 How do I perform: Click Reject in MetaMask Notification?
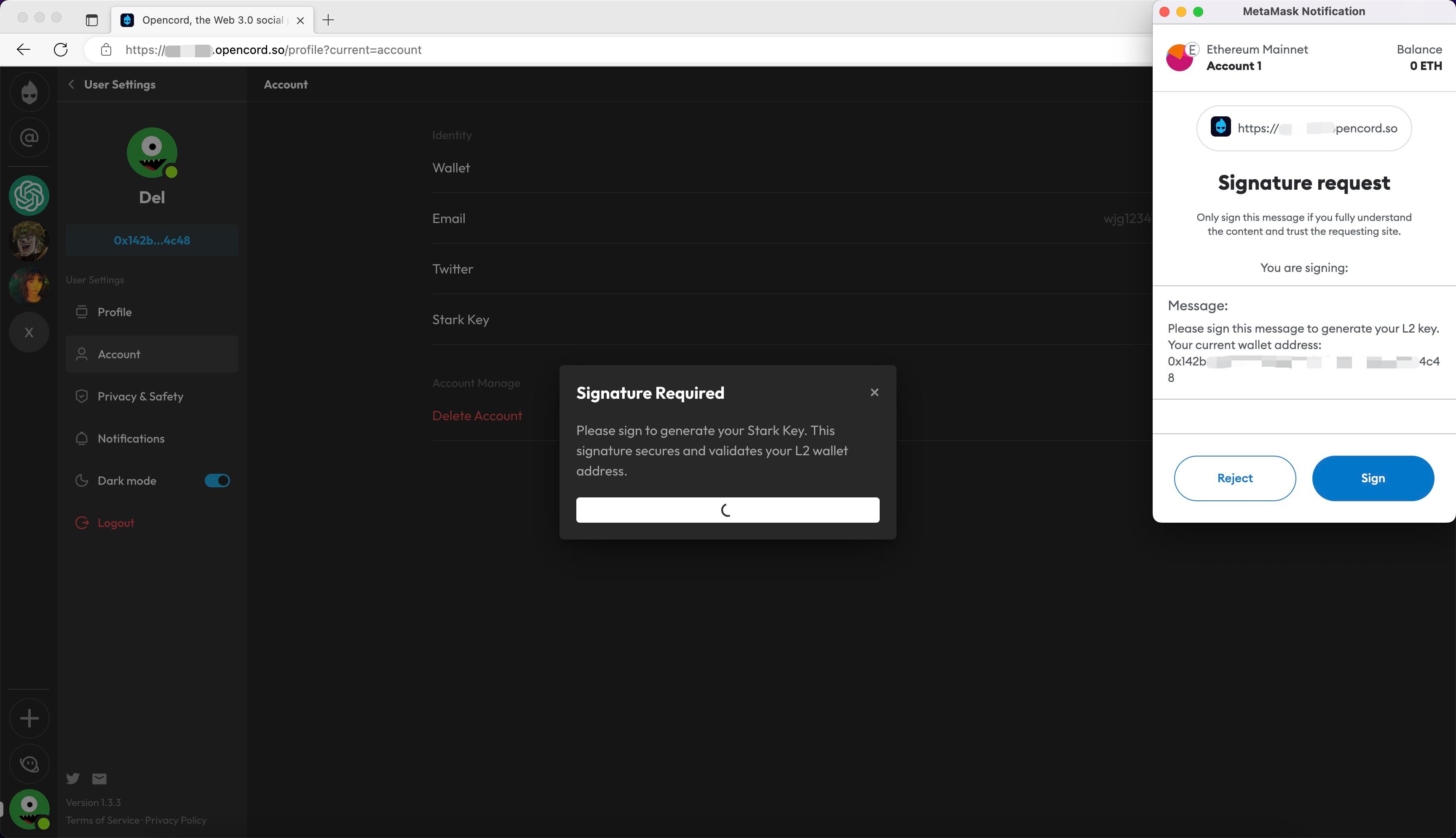(1235, 478)
